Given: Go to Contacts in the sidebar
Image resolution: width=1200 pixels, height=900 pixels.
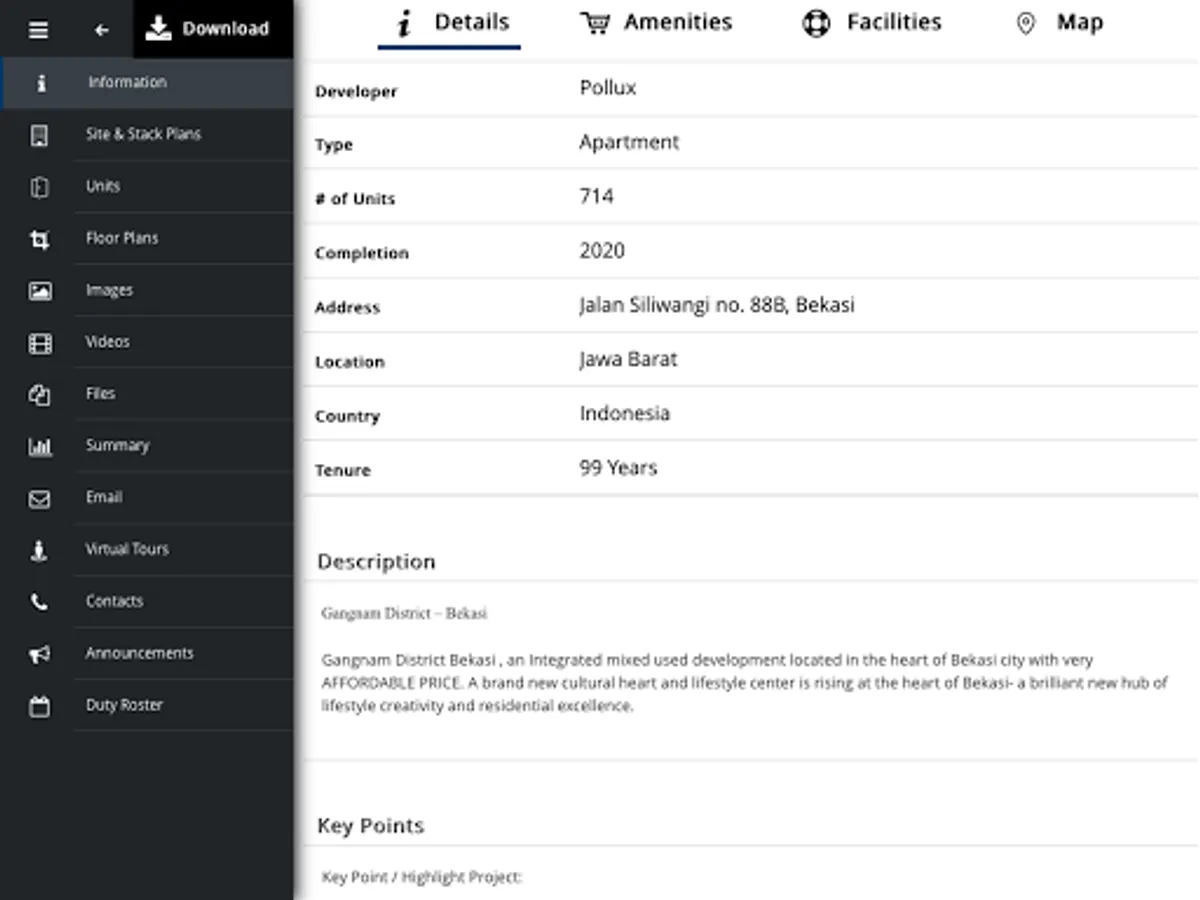Looking at the screenshot, I should (x=114, y=601).
